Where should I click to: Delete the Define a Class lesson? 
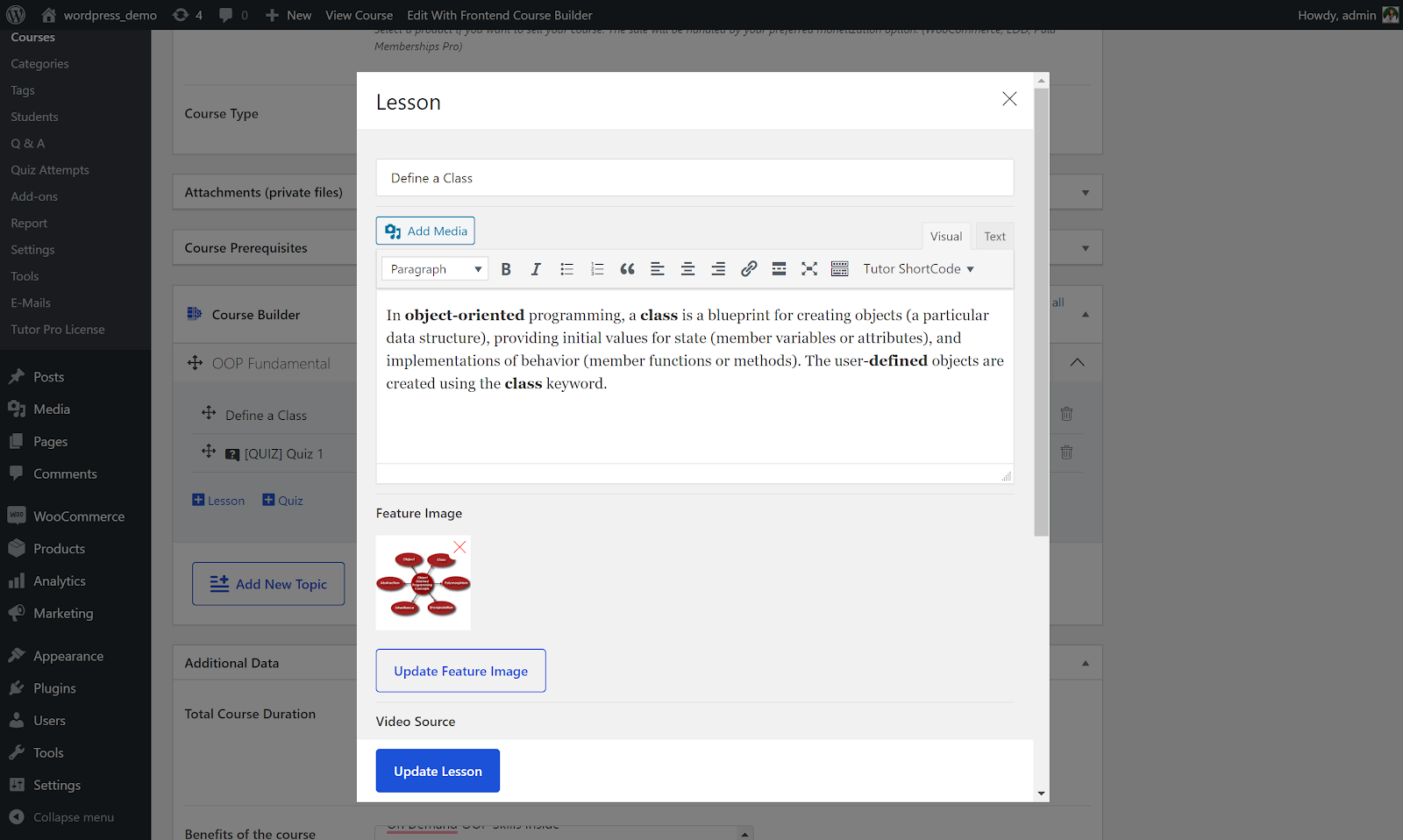tap(1066, 414)
